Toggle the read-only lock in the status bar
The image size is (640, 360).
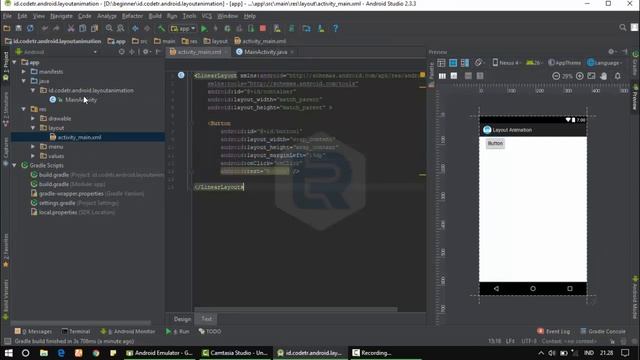612,341
